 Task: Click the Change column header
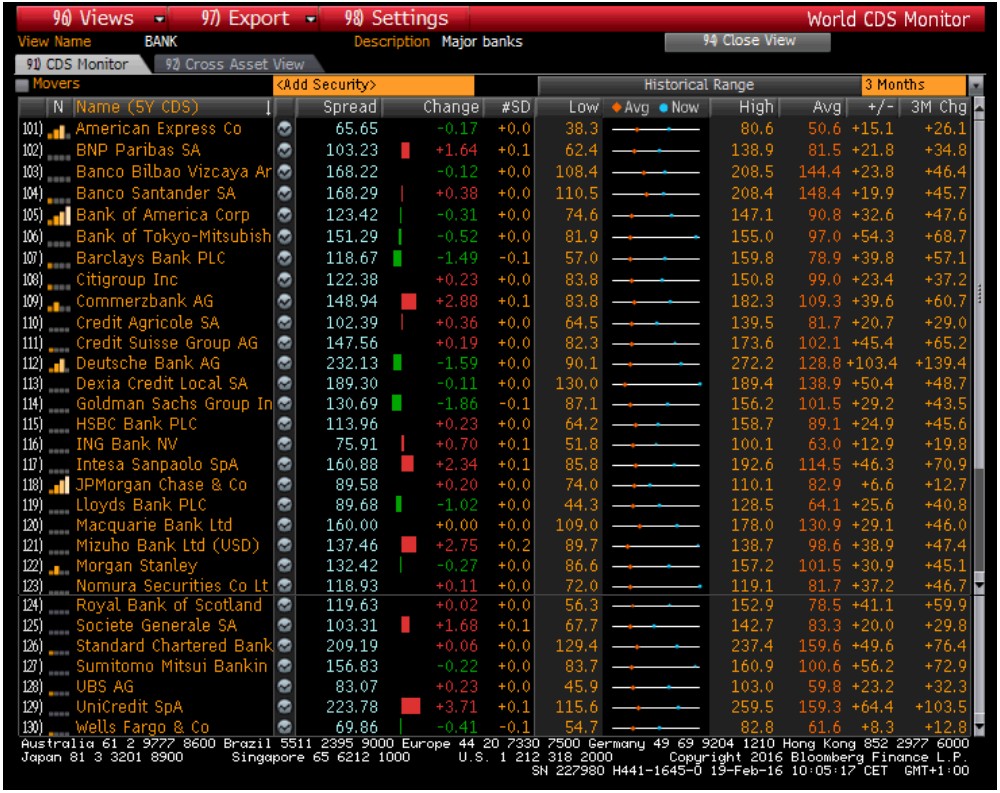(x=433, y=107)
